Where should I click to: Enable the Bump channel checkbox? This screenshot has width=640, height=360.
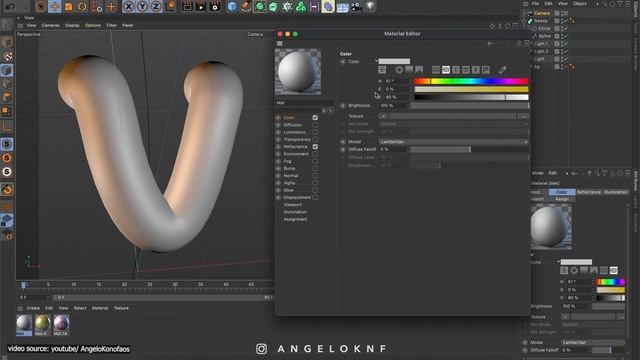point(315,169)
